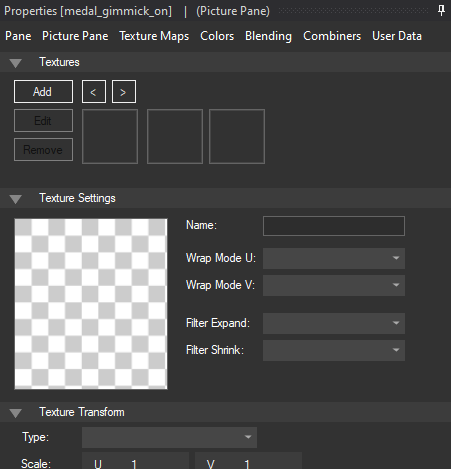Select the first empty texture slot

110,136
